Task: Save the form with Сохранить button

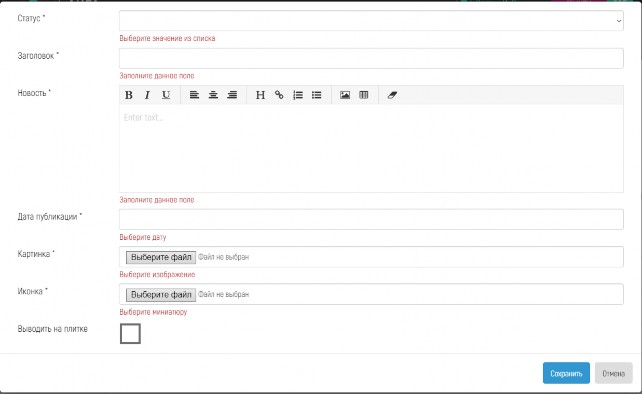Action: pos(566,373)
